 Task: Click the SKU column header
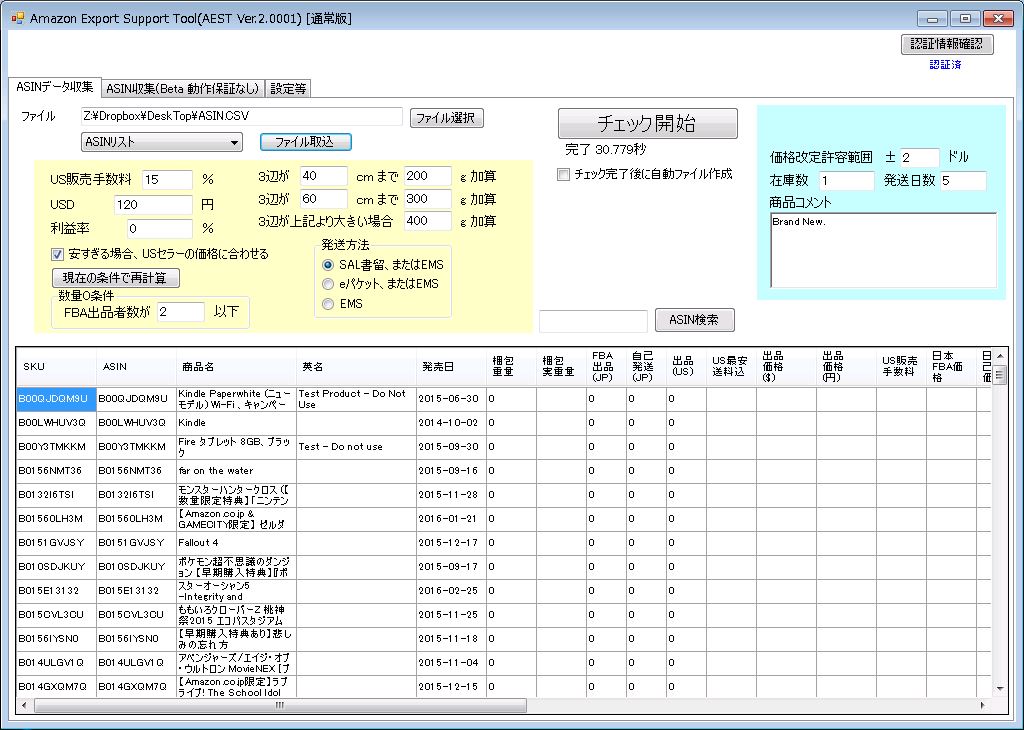56,367
